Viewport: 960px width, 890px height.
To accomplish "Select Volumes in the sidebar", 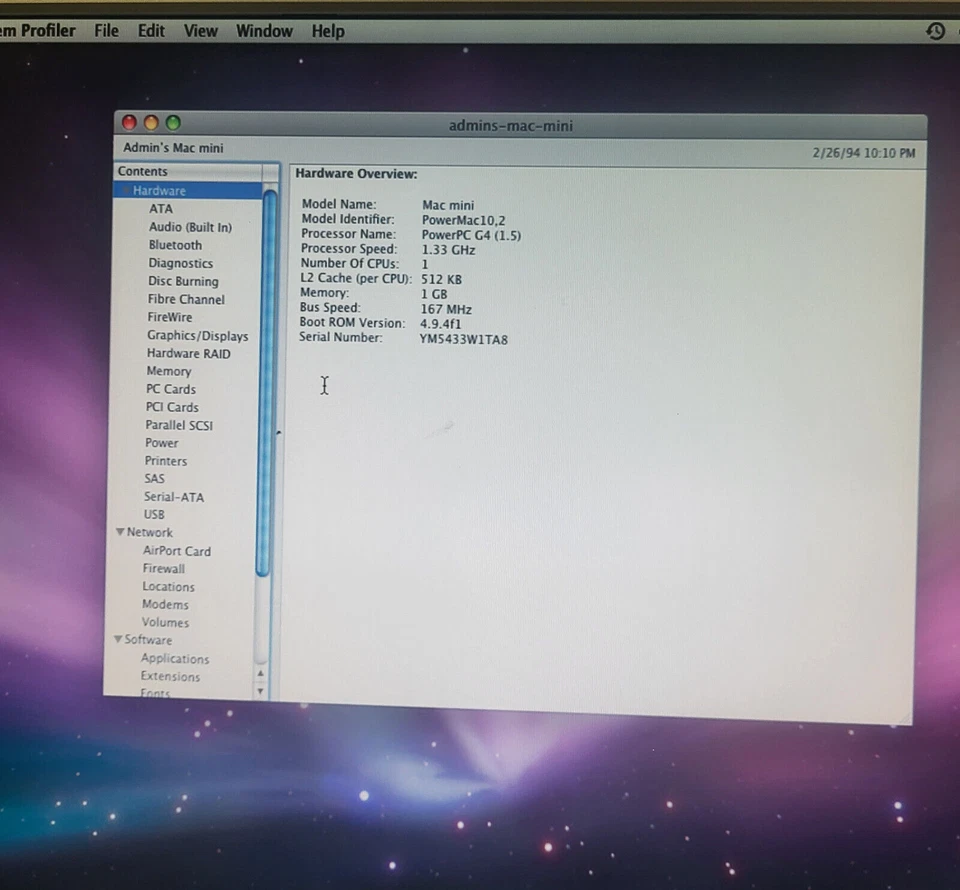I will [x=165, y=622].
